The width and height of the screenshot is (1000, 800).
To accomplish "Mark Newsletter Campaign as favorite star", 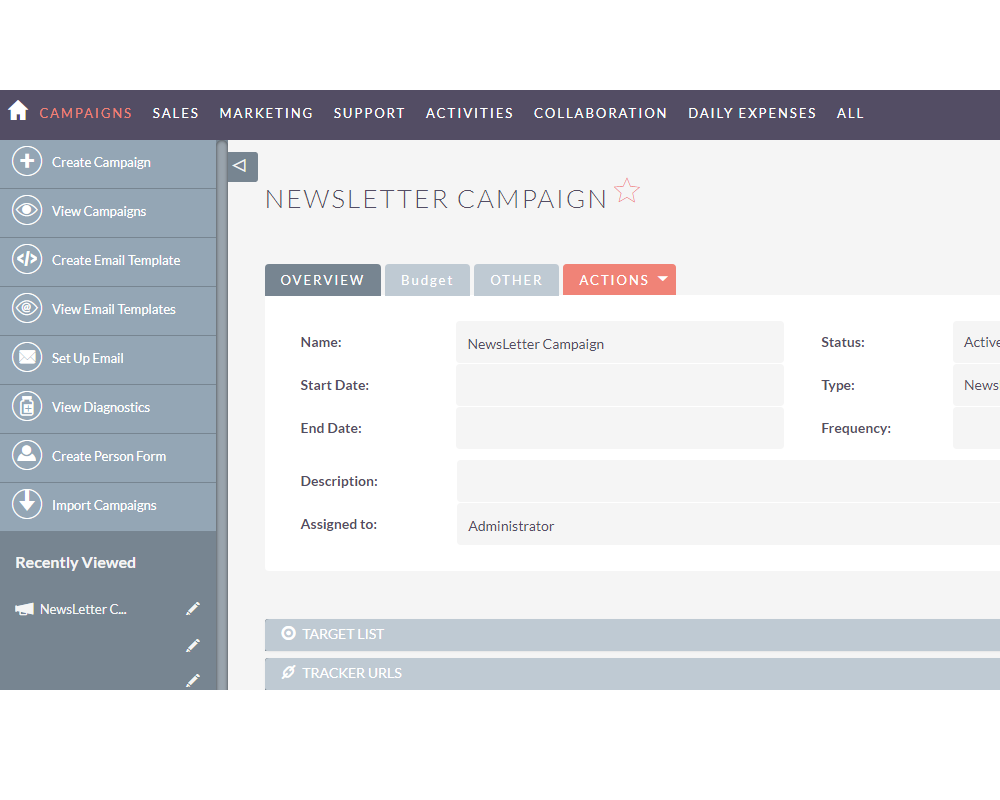I will [x=627, y=191].
